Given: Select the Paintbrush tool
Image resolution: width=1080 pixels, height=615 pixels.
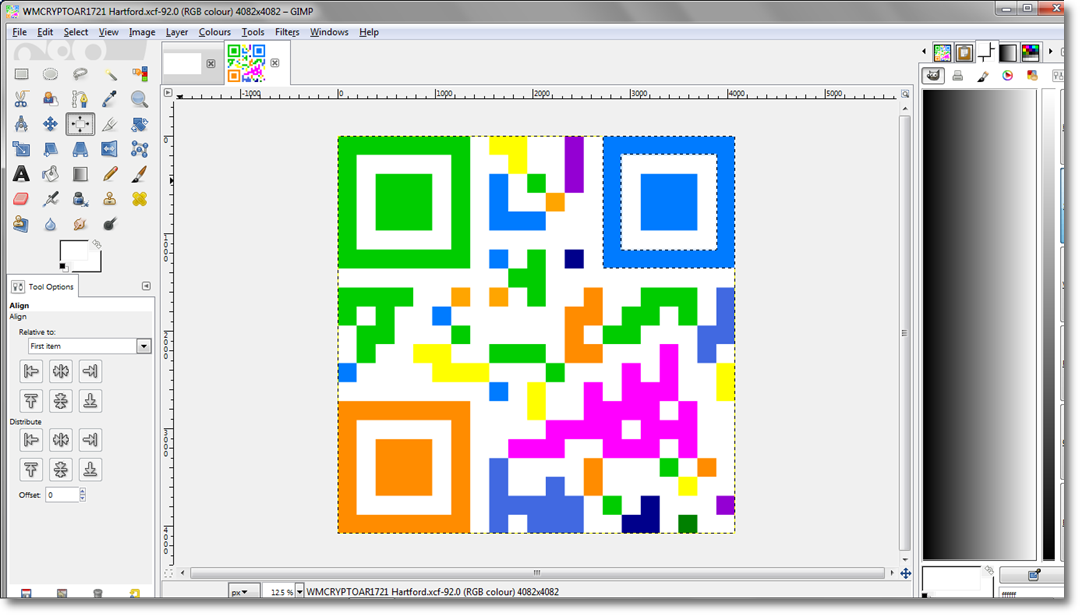Looking at the screenshot, I should pyautogui.click(x=139, y=174).
